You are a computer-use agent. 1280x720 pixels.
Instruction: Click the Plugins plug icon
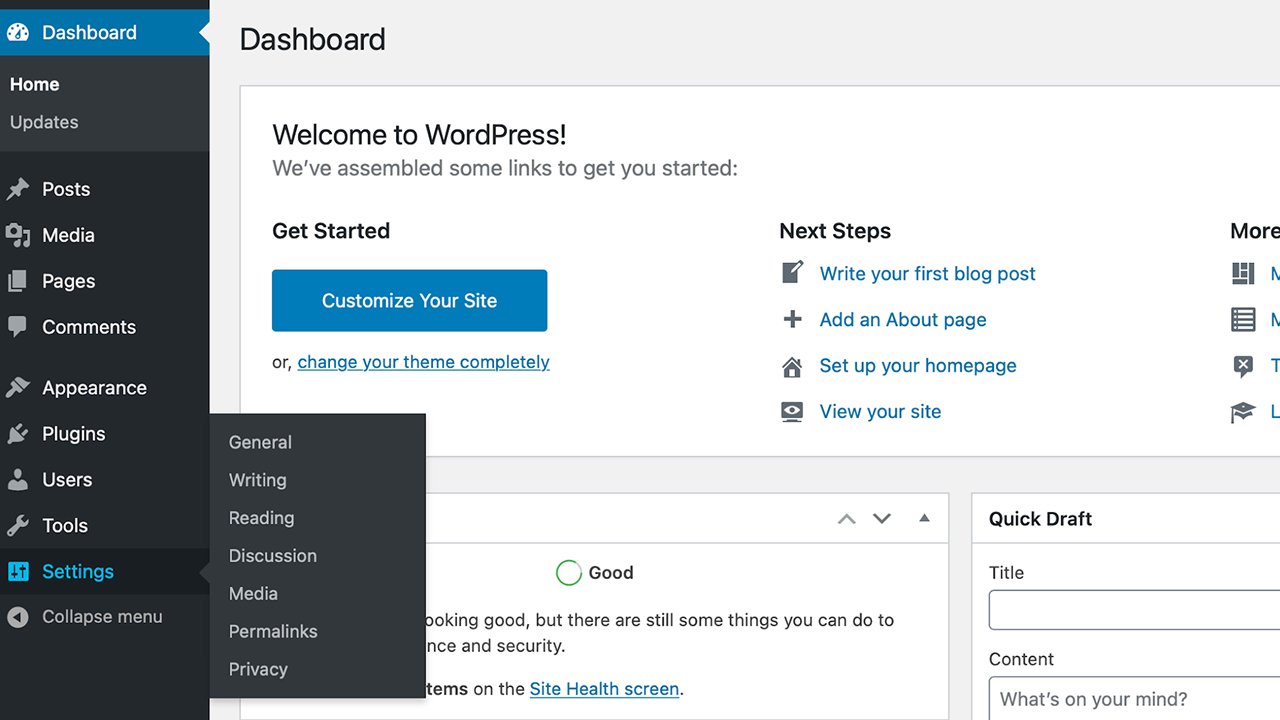tap(18, 434)
